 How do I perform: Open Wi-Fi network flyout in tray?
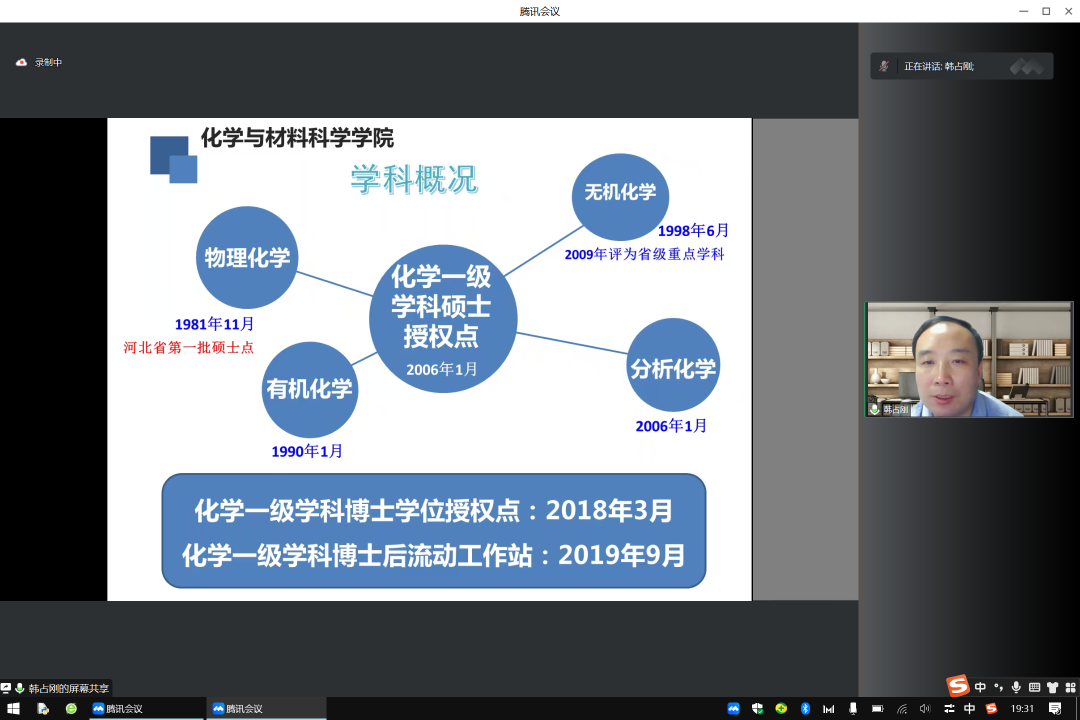(902, 709)
